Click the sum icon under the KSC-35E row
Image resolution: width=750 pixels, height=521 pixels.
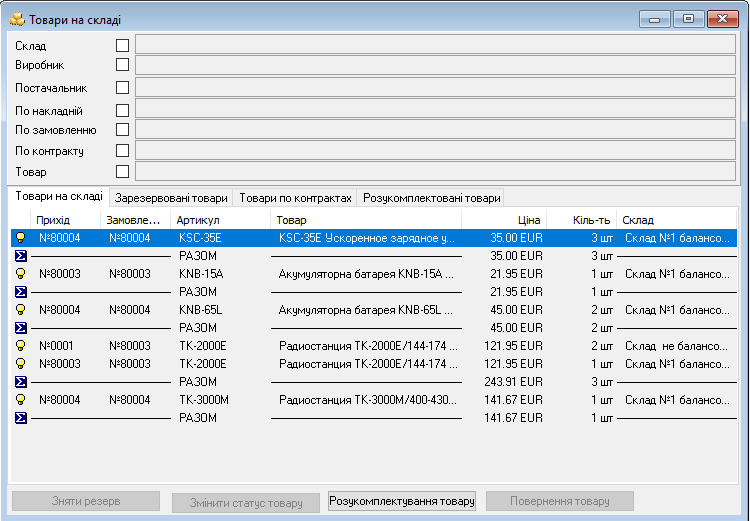[x=19, y=256]
